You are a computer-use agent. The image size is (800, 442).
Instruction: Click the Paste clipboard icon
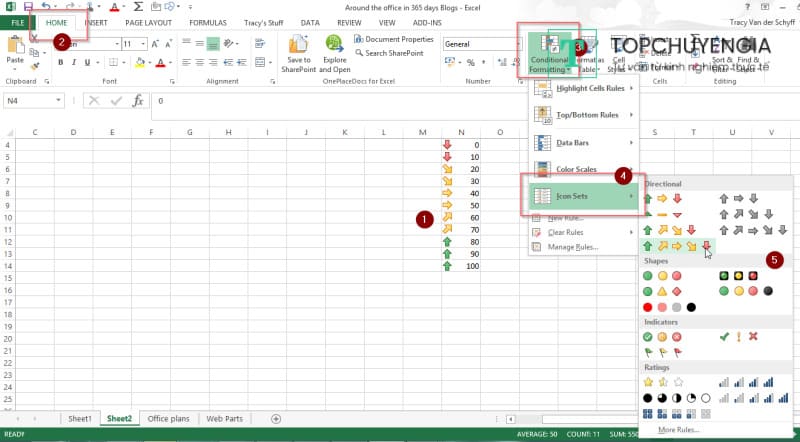click(x=15, y=50)
